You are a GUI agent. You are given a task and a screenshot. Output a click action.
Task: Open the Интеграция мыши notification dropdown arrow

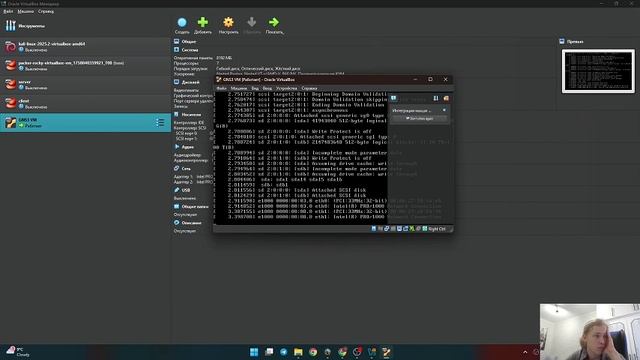pos(444,110)
